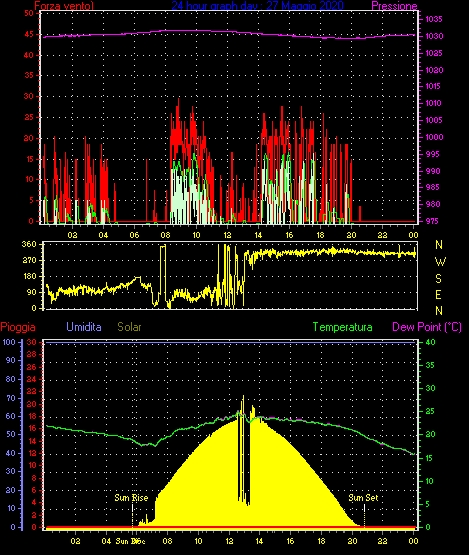
Task: Click the 360 wind direction axis value
Action: 29,244
